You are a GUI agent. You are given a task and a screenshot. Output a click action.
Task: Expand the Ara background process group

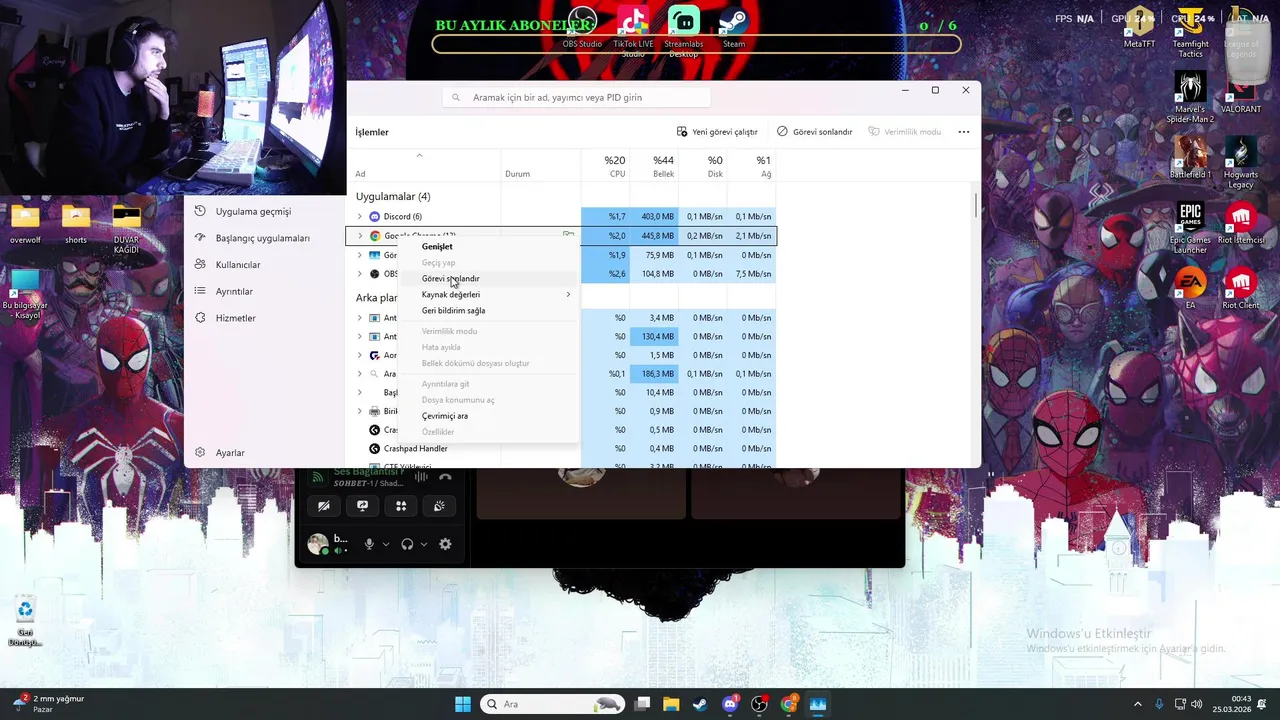pos(360,374)
